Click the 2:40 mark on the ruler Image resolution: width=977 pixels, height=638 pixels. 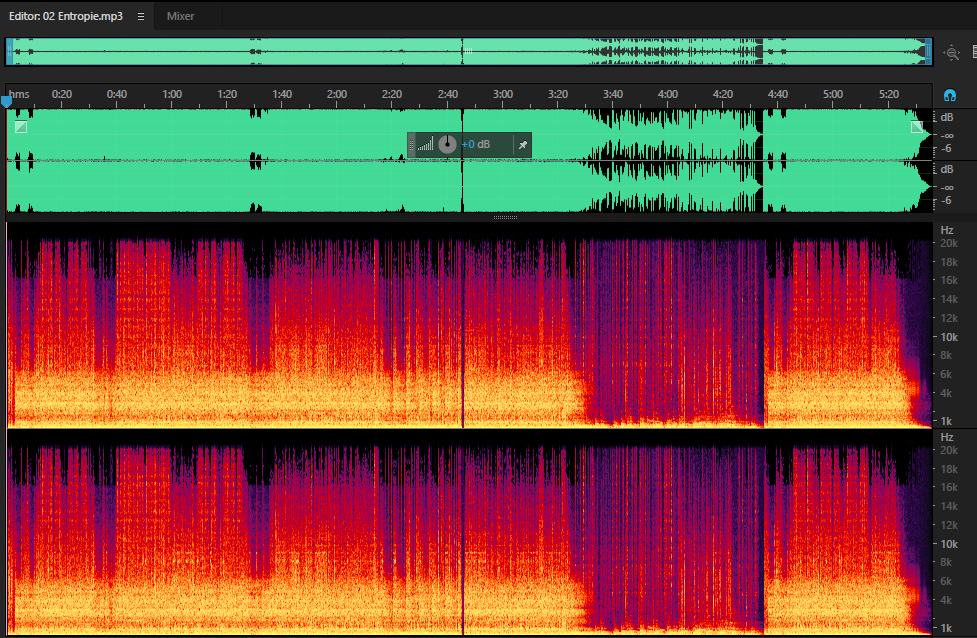pos(447,94)
